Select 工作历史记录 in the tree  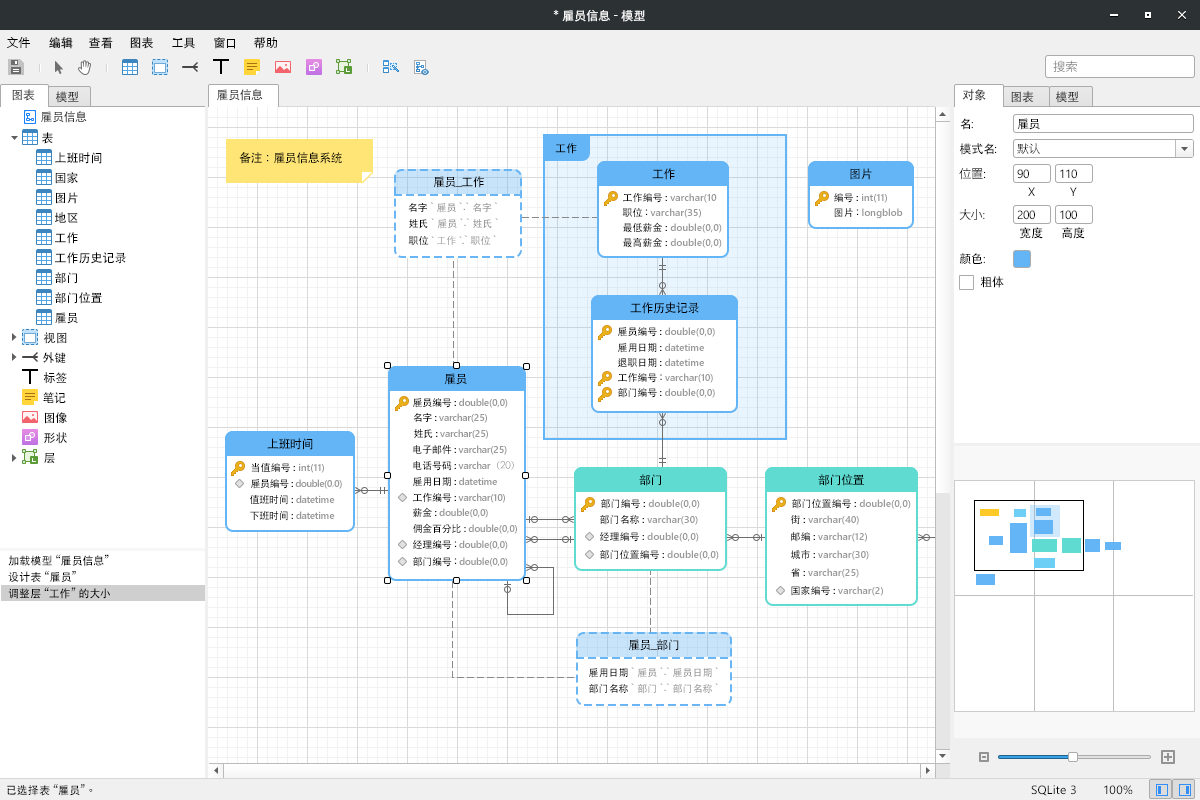90,258
